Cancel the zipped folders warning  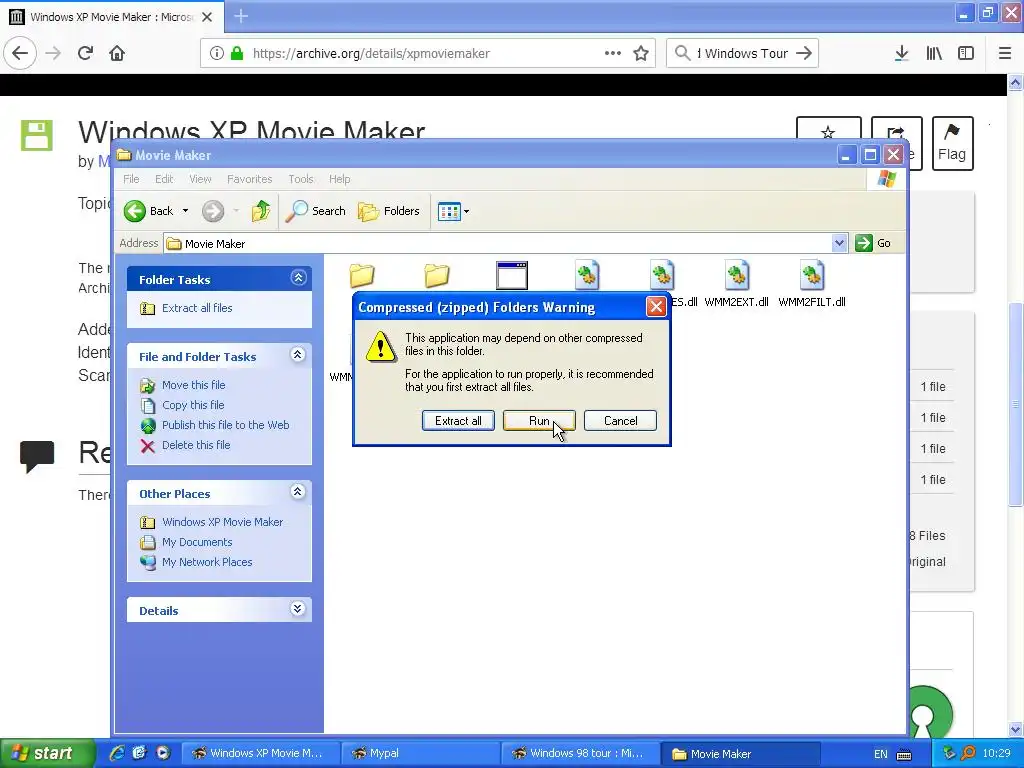(620, 421)
